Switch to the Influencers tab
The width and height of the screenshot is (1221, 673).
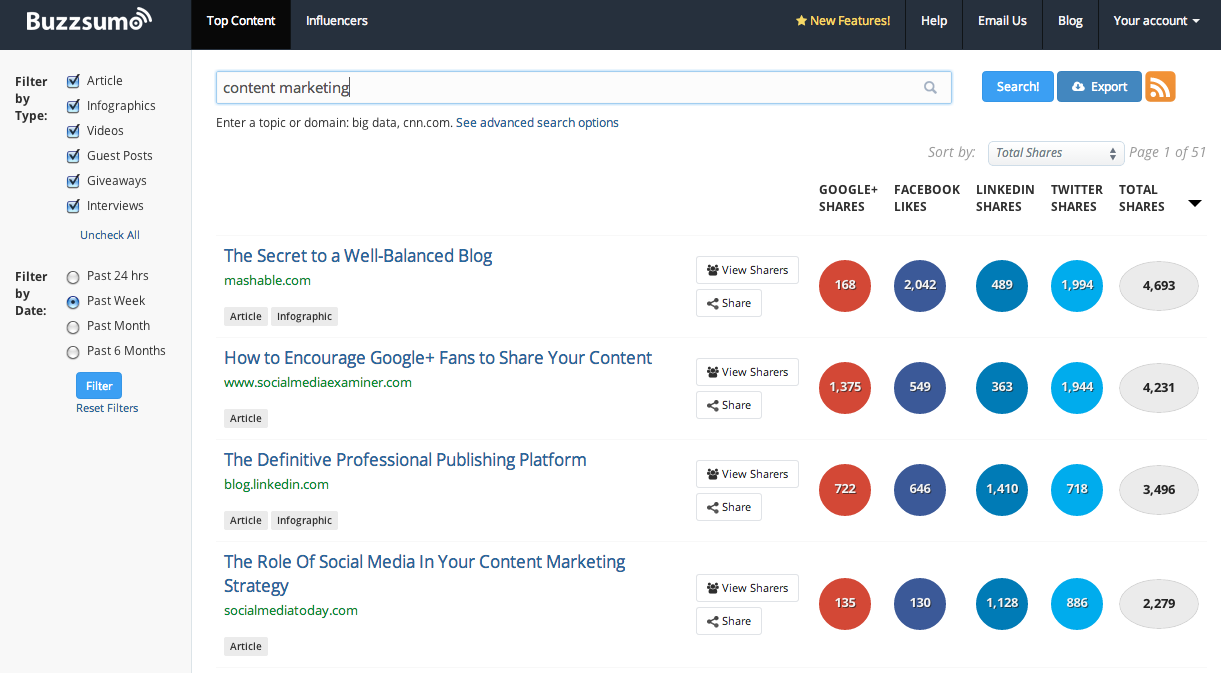coord(337,20)
